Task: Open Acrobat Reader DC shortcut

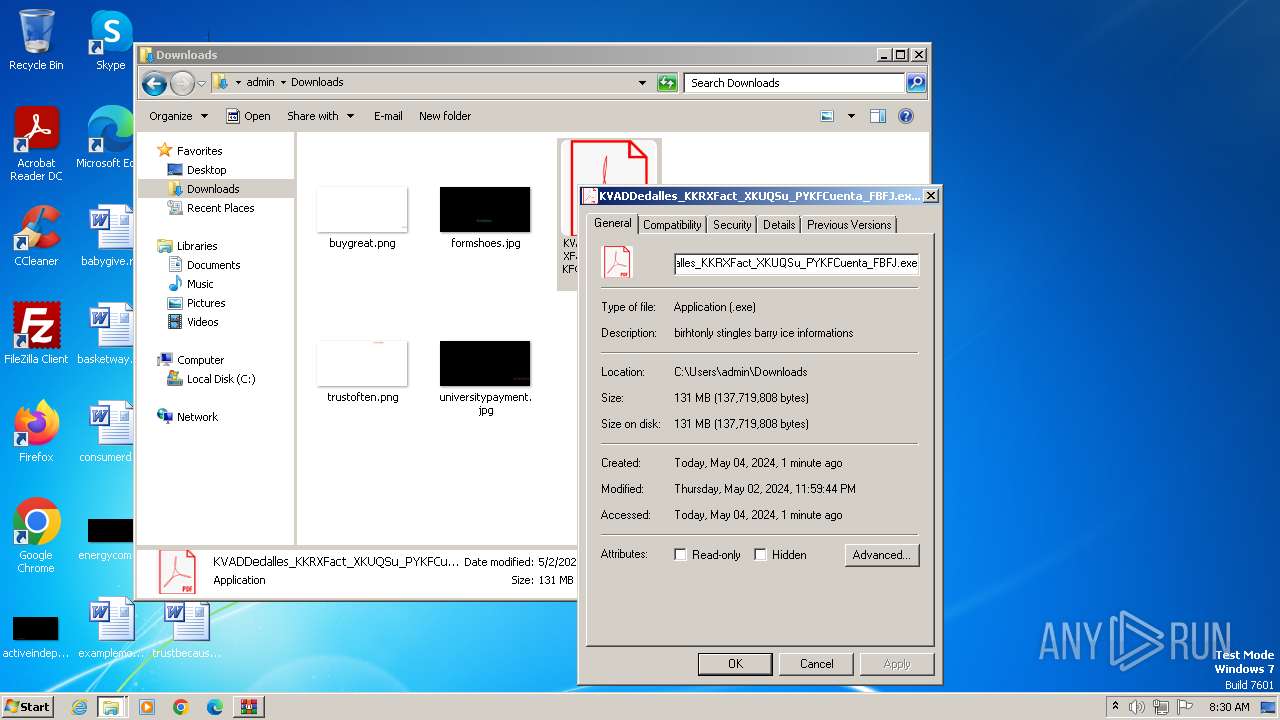Action: pos(36,144)
